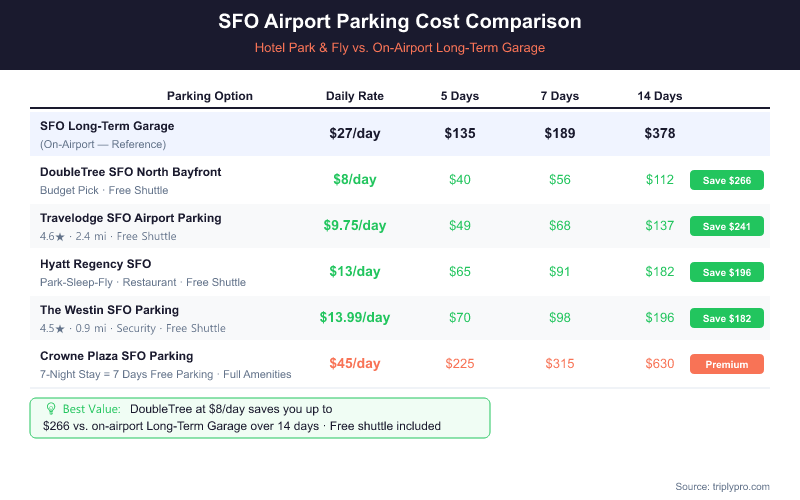Click the Daily Rate column header
The height and width of the screenshot is (500, 800).
[355, 96]
